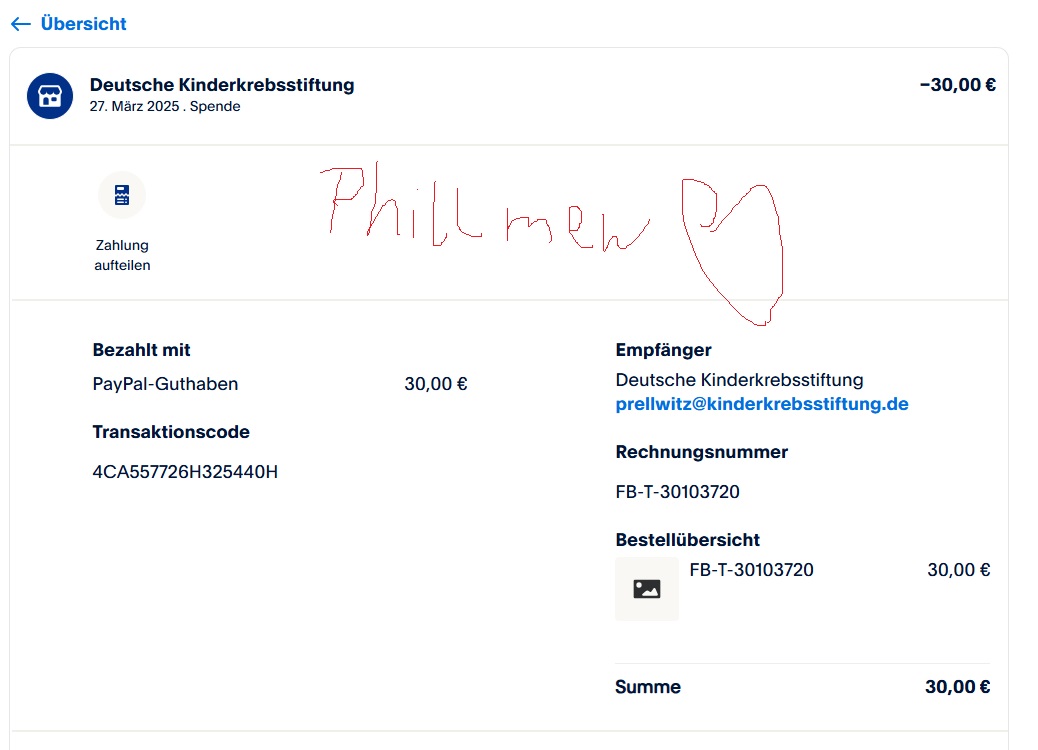The height and width of the screenshot is (750, 1038).
Task: Select the PayPal-Guthaben payment method
Action: pos(165,384)
